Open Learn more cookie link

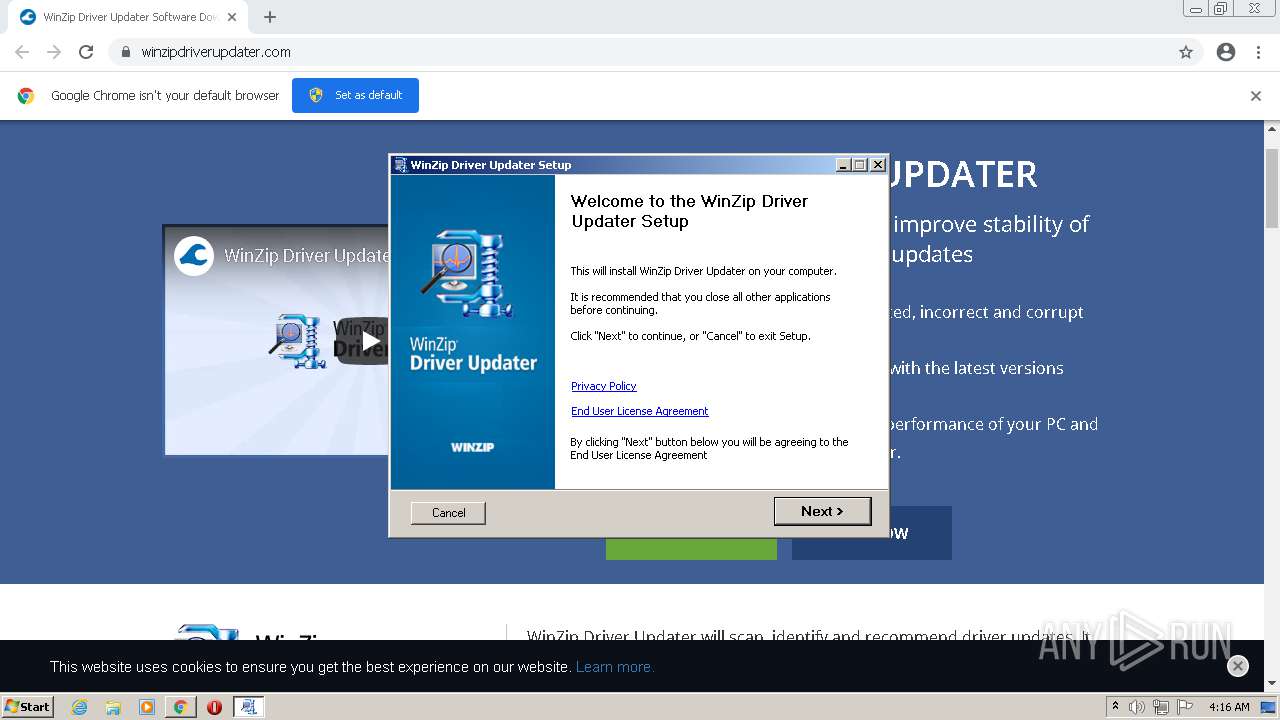point(614,667)
